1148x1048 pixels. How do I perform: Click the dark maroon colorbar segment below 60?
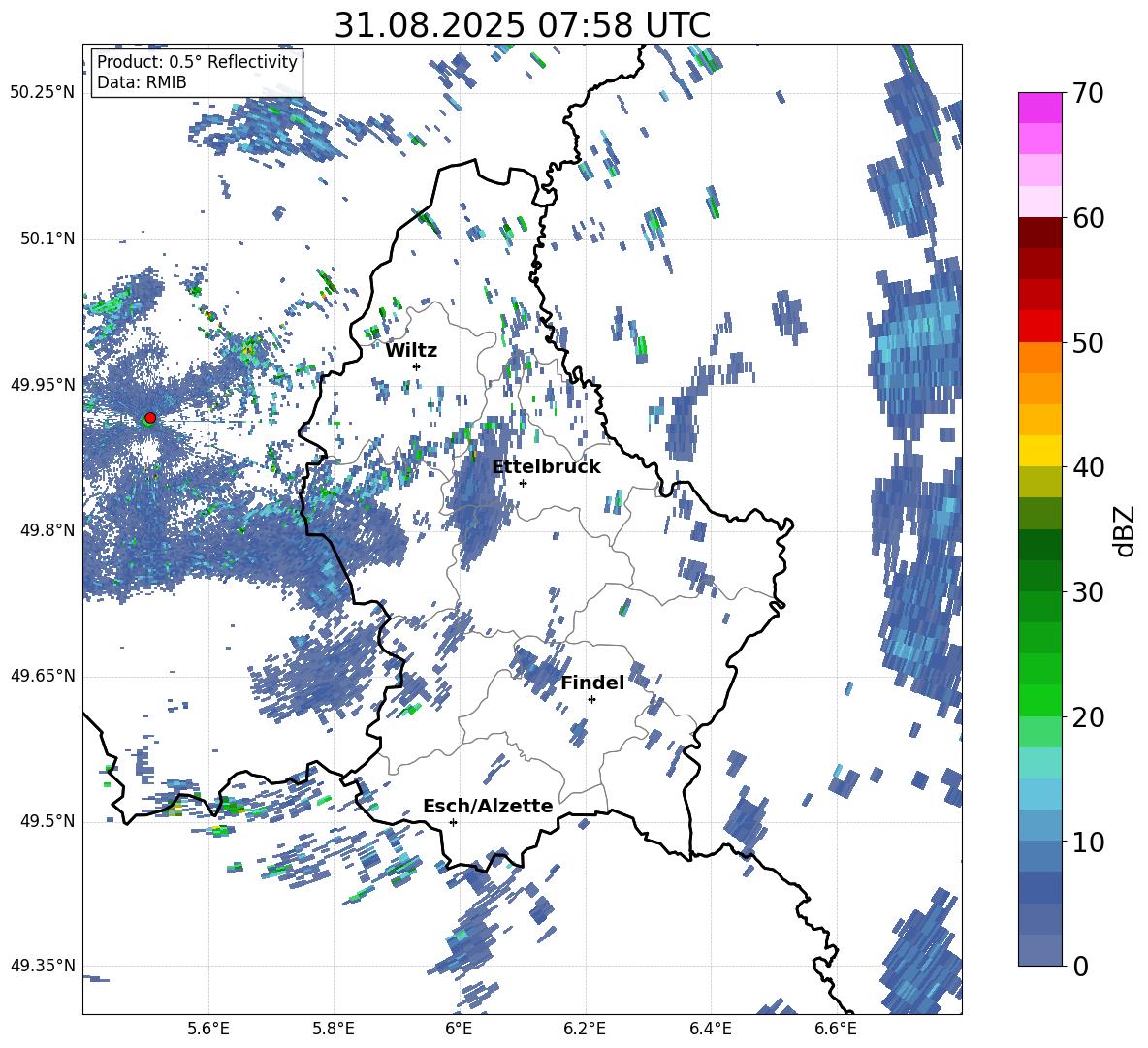pos(1039,233)
